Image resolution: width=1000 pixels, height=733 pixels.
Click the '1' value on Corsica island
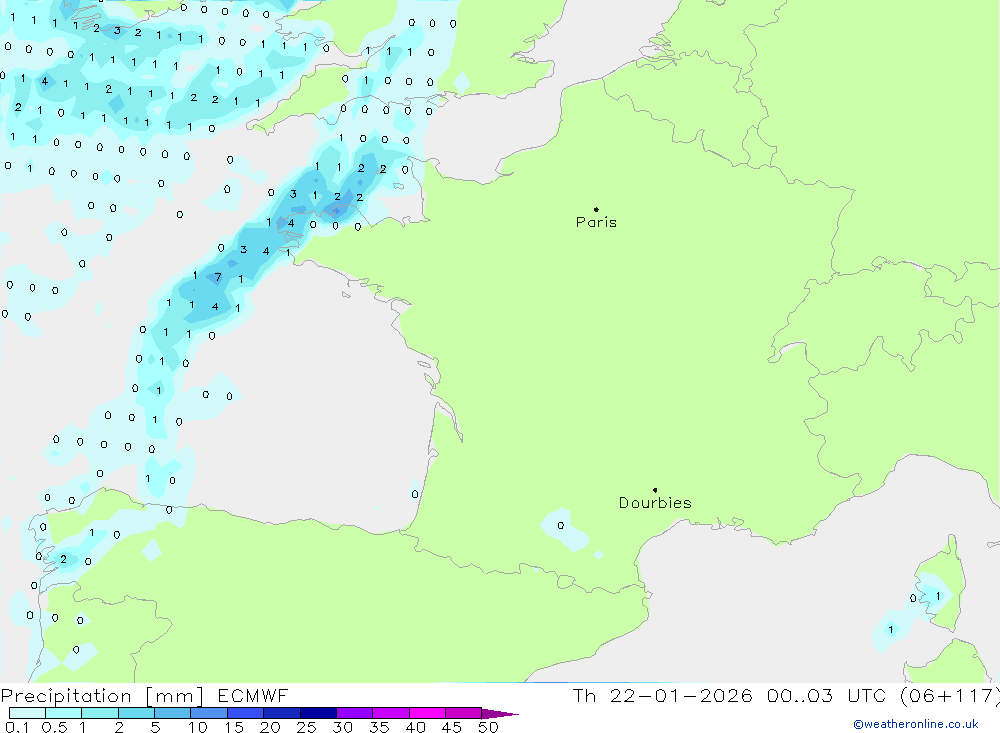(938, 596)
